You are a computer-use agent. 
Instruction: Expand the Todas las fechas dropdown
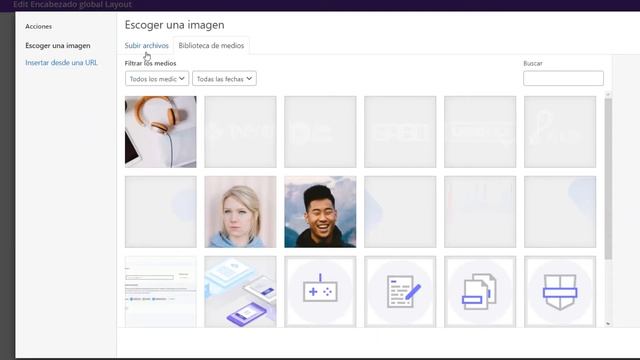click(224, 79)
